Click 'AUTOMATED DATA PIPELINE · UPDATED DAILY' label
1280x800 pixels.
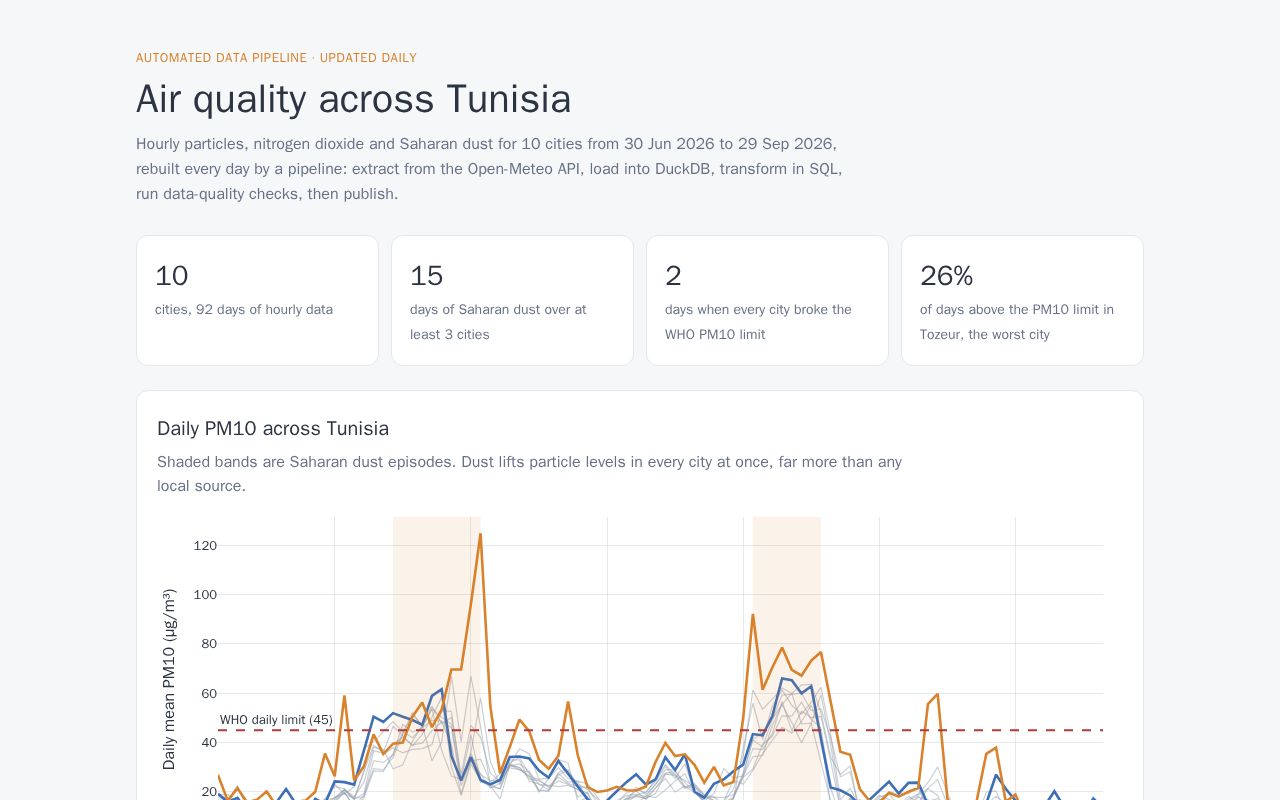(276, 58)
